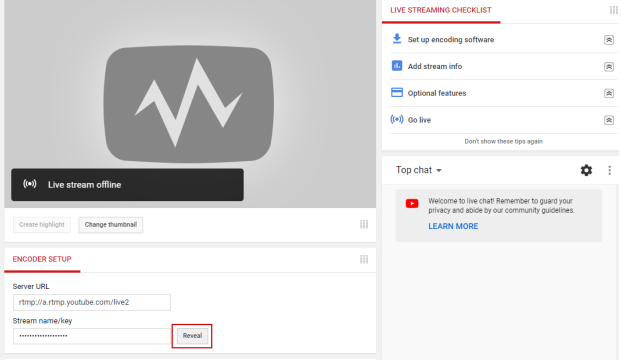The width and height of the screenshot is (621, 362).
Task: Click the drag handle beside Change thumbnail
Action: pyautogui.click(x=364, y=225)
